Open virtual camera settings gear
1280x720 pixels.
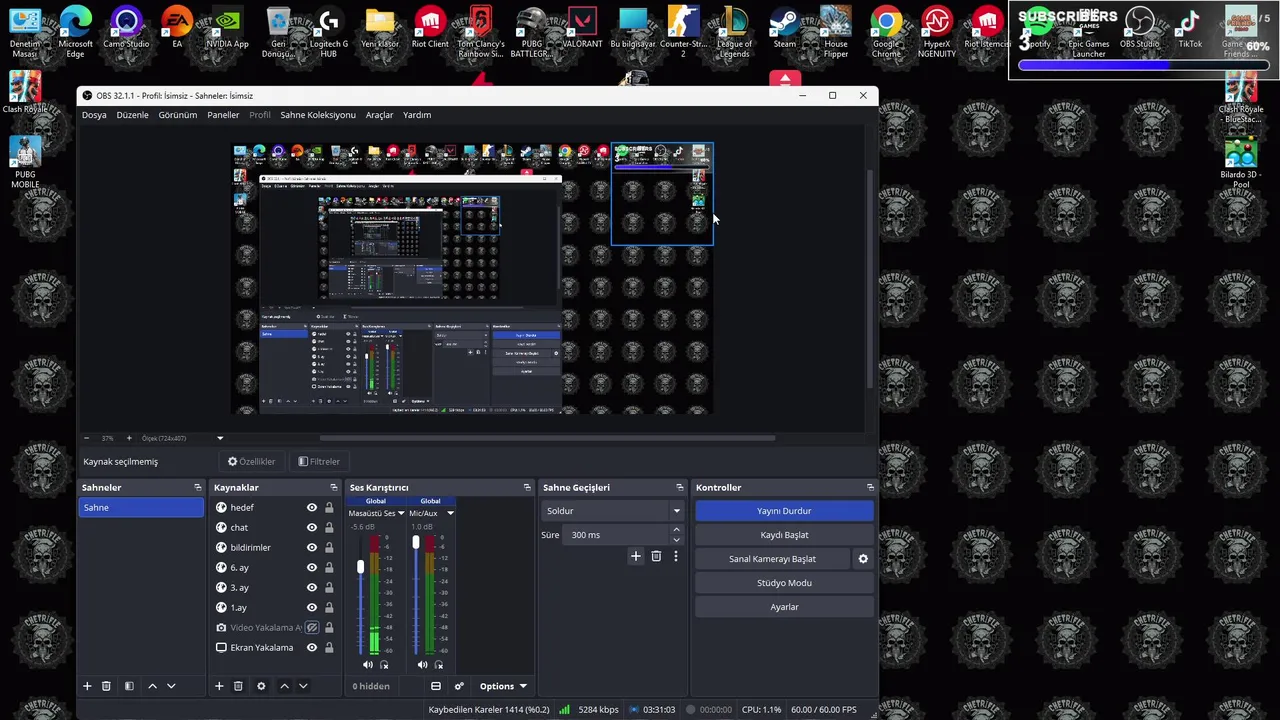click(863, 559)
